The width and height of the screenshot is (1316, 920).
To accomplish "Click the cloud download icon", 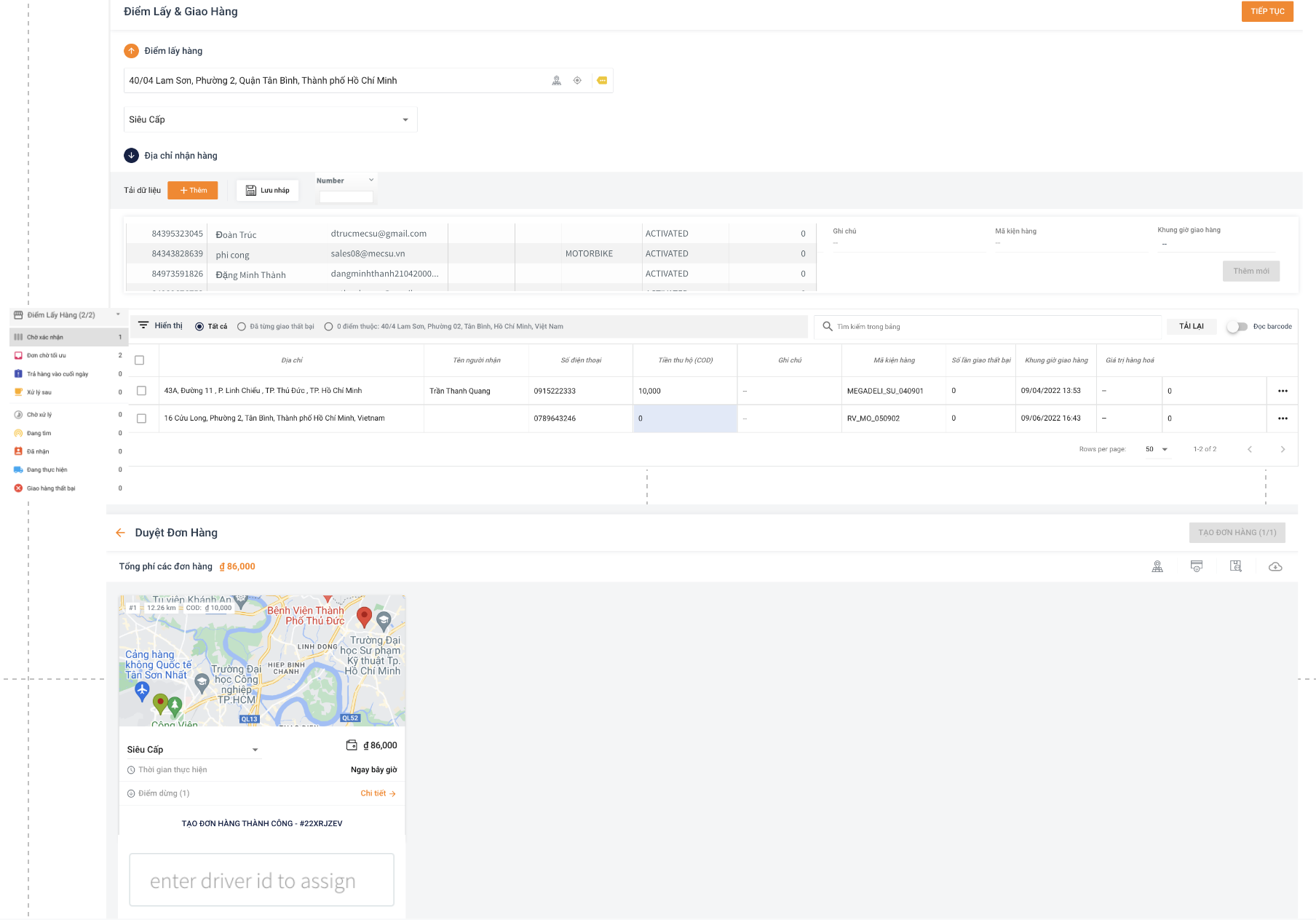I will point(1275,566).
